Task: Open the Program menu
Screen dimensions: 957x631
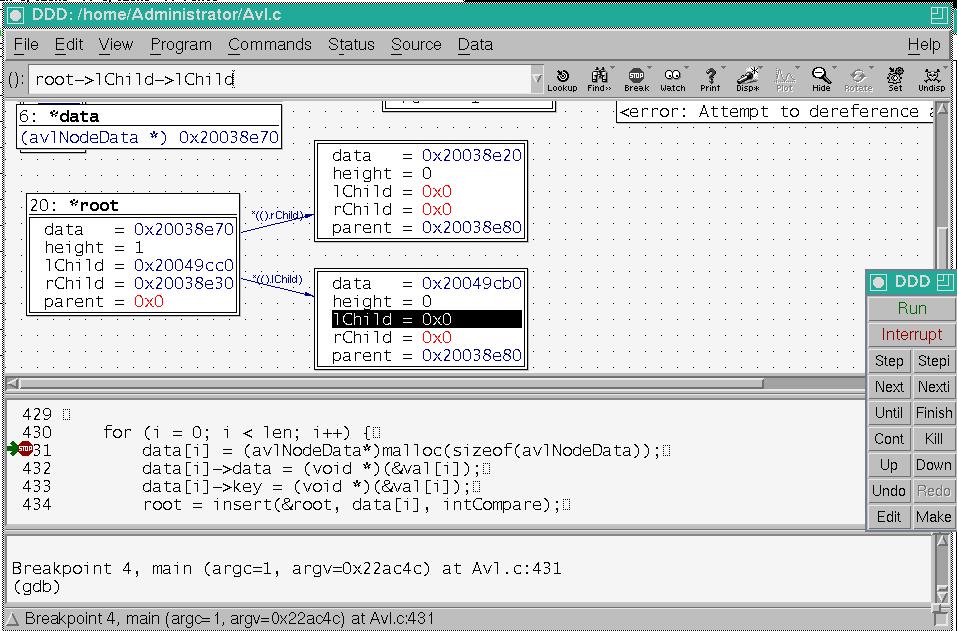Action: pos(181,45)
